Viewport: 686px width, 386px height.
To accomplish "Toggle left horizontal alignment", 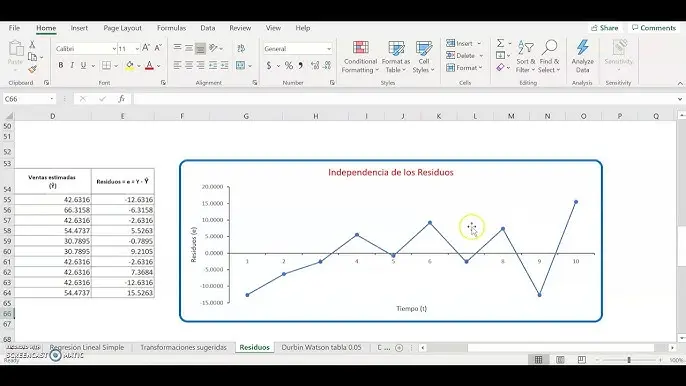I will click(177, 66).
